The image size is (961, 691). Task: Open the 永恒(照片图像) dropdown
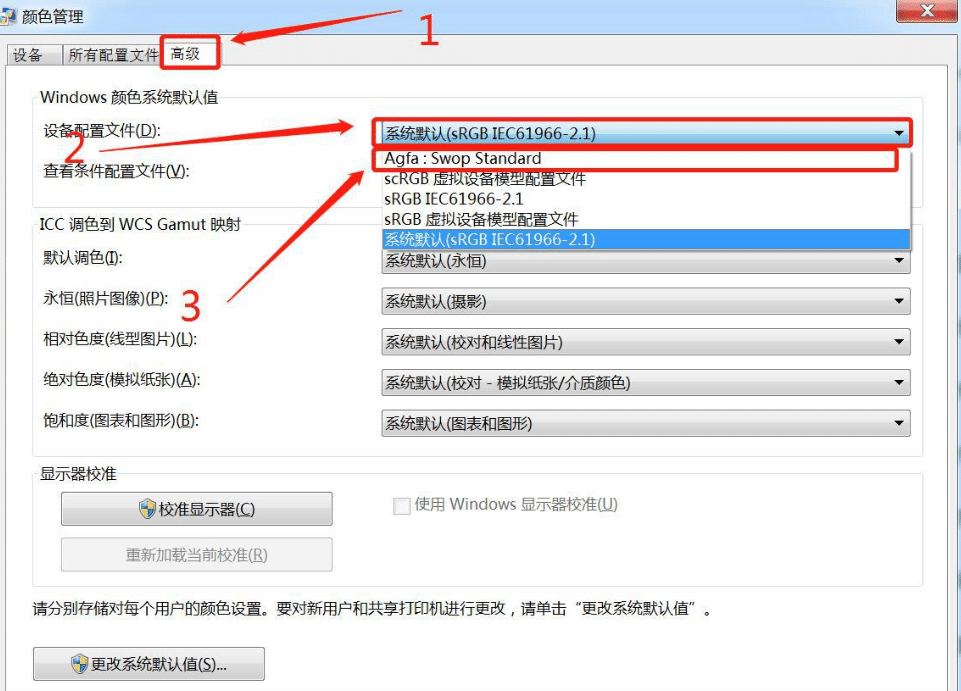tap(899, 301)
